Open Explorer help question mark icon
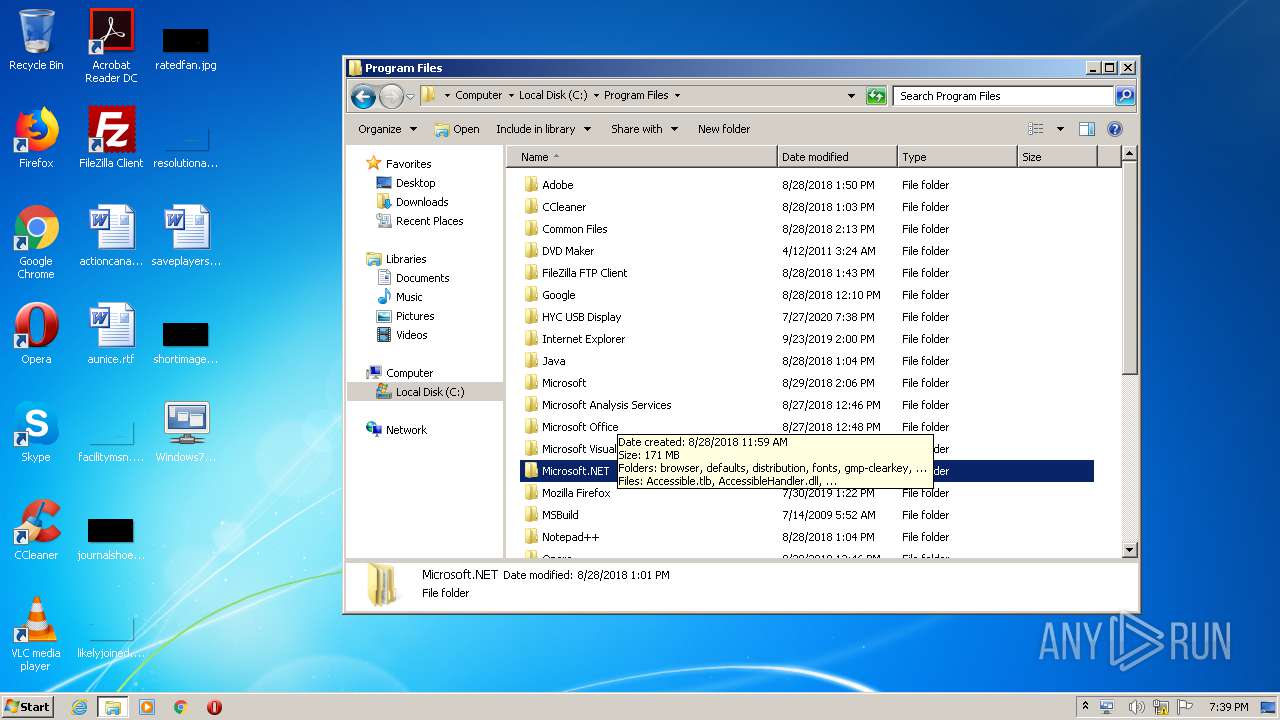The width and height of the screenshot is (1280, 720). point(1115,129)
